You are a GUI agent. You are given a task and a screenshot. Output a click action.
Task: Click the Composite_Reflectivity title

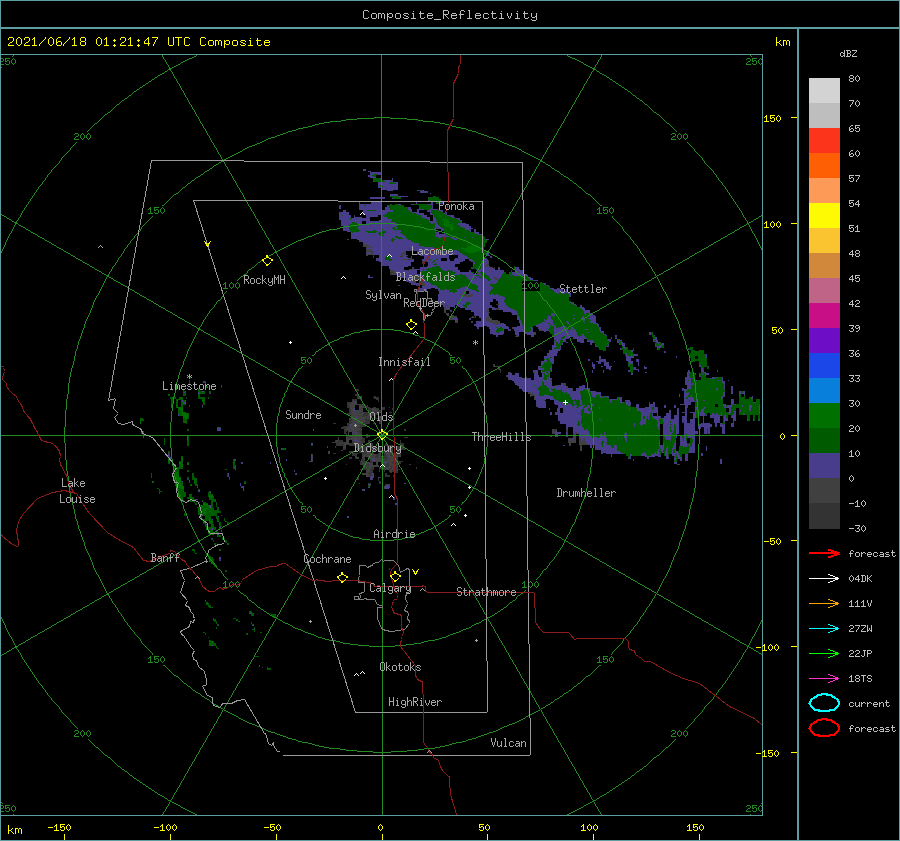[x=449, y=15]
